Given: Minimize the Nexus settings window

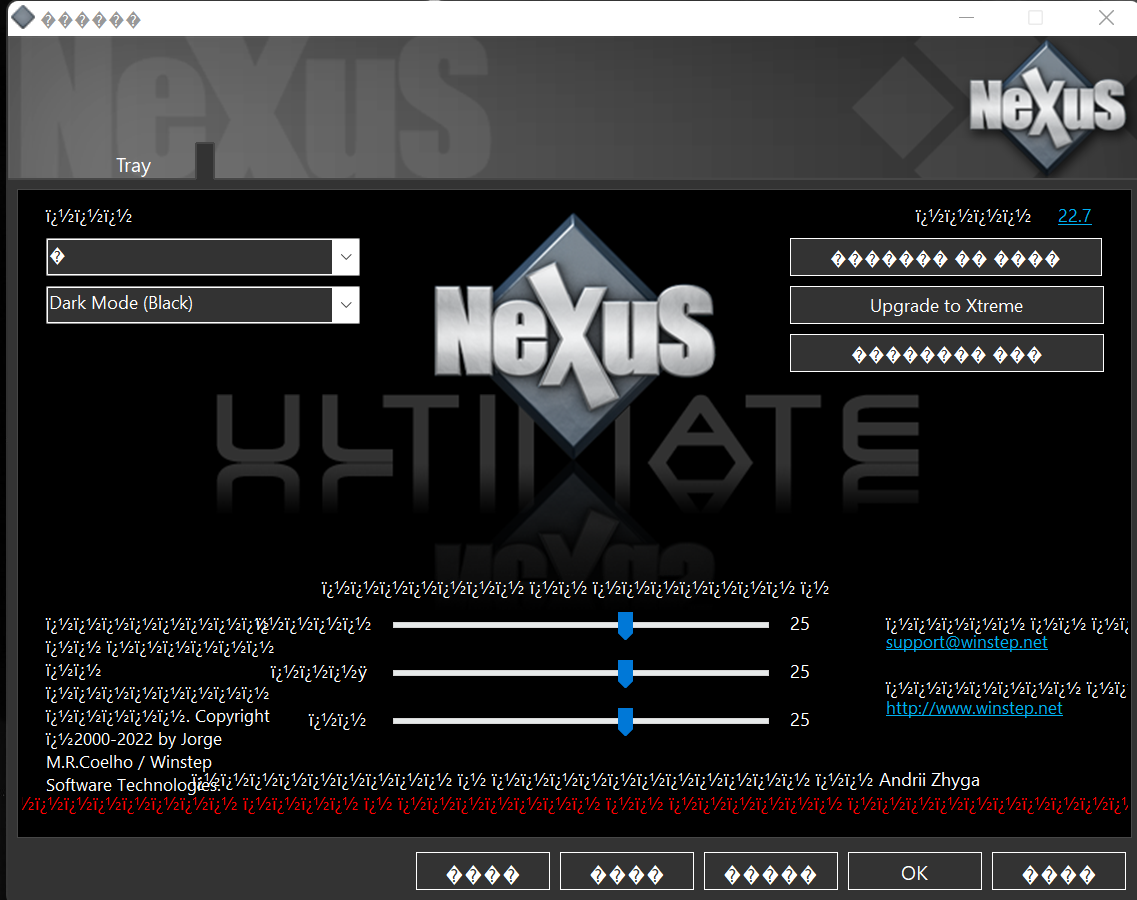Looking at the screenshot, I should coord(965,18).
